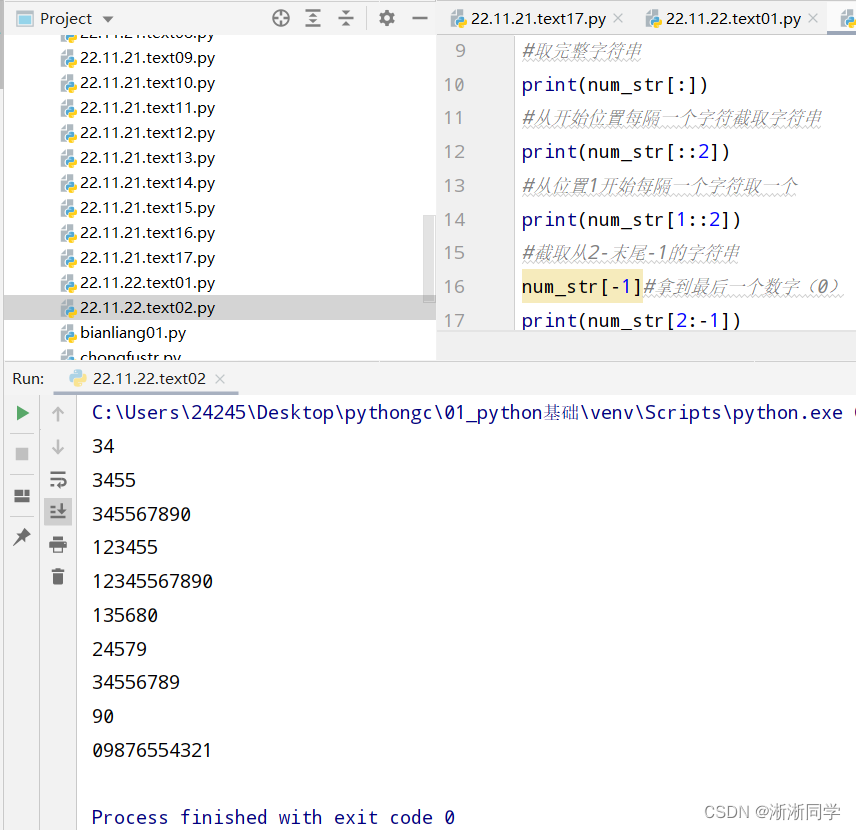This screenshot has height=830, width=856.
Task: Select 22.11.22.text01.py in Project tree
Action: [147, 283]
